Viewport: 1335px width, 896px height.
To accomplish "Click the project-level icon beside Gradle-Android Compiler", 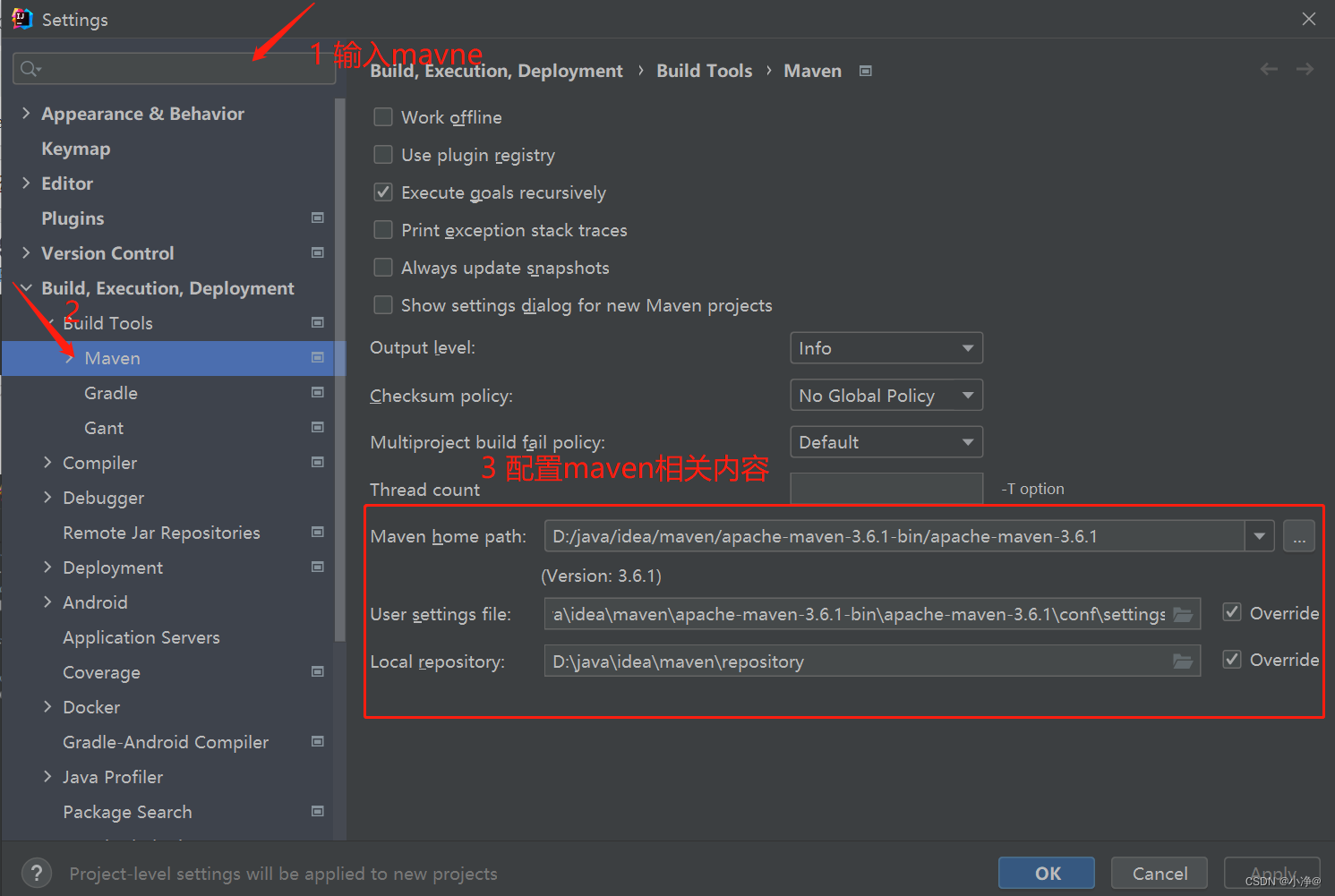I will coord(317,741).
